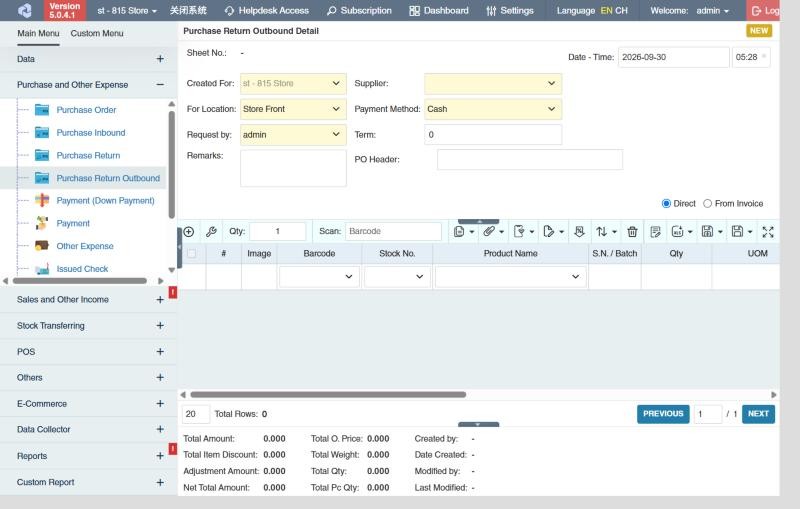Click the application logo icon top-left
The image size is (800, 509).
(24, 10)
